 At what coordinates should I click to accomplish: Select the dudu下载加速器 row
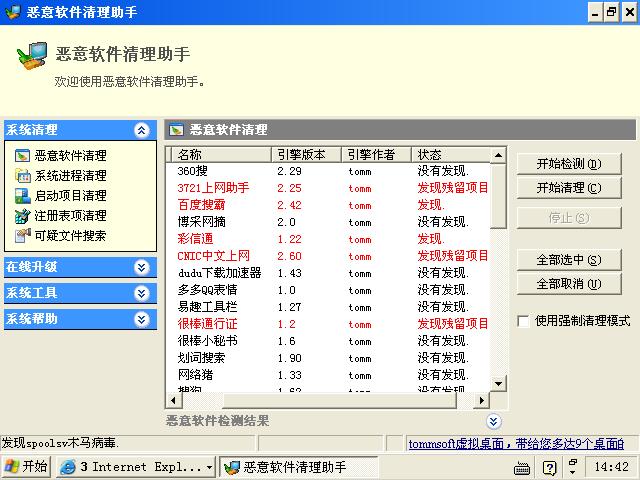coord(328,273)
